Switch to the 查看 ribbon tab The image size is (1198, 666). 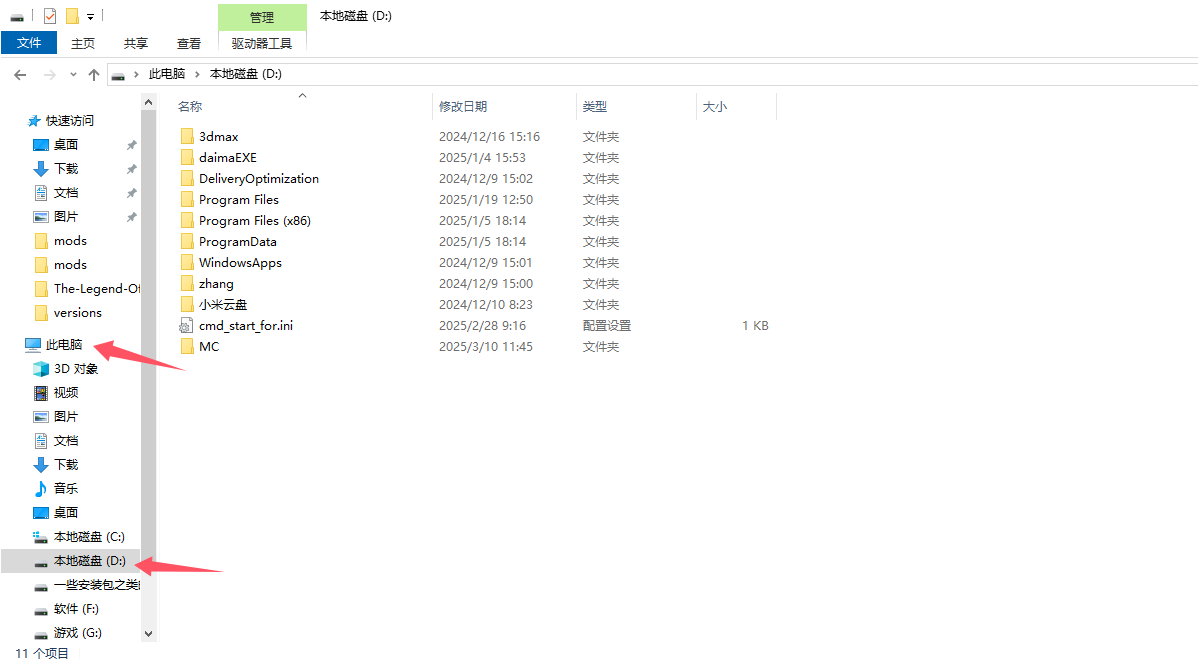pyautogui.click(x=189, y=43)
